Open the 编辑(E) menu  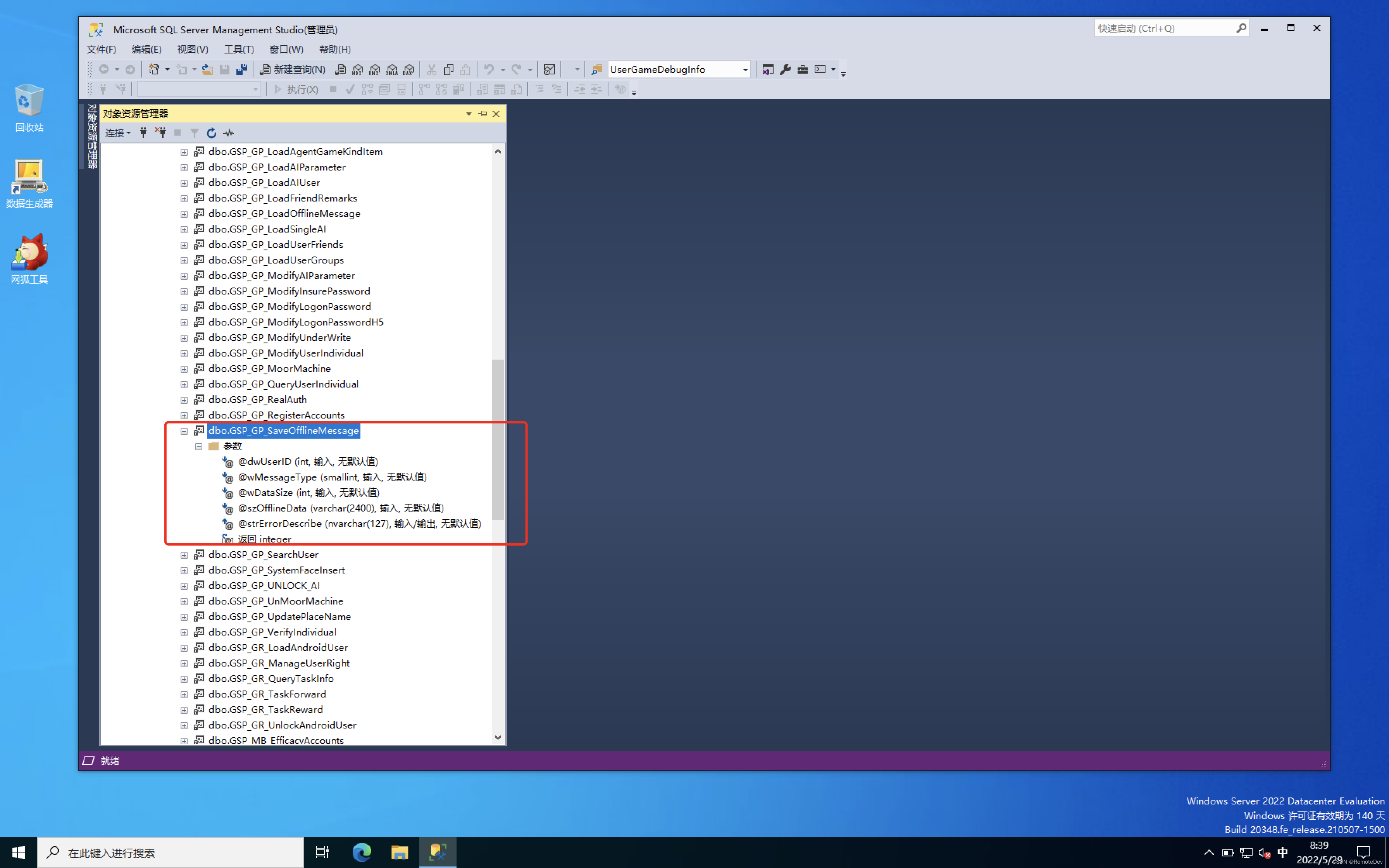tap(146, 49)
